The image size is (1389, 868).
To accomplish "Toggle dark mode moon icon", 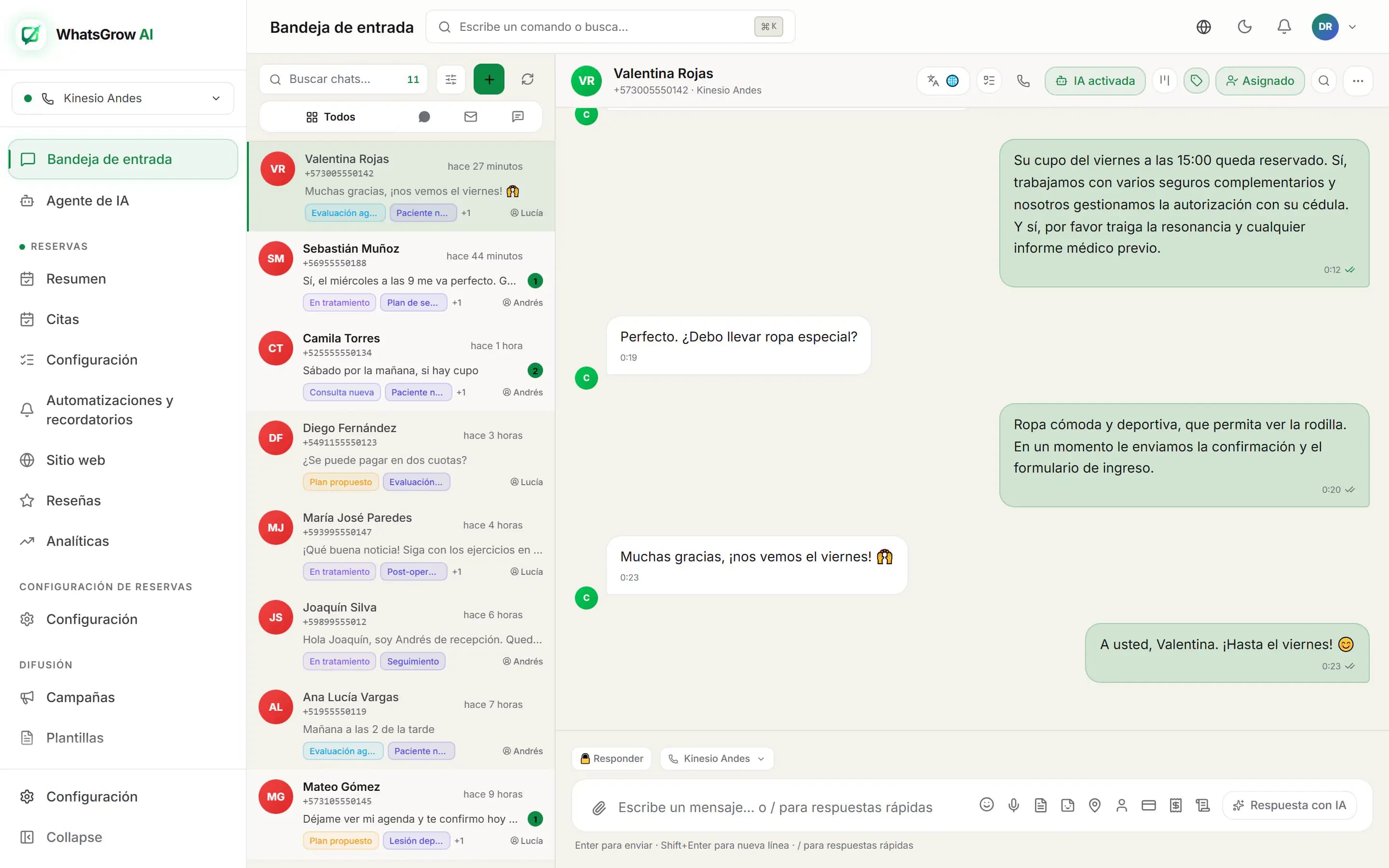I will coord(1244,27).
